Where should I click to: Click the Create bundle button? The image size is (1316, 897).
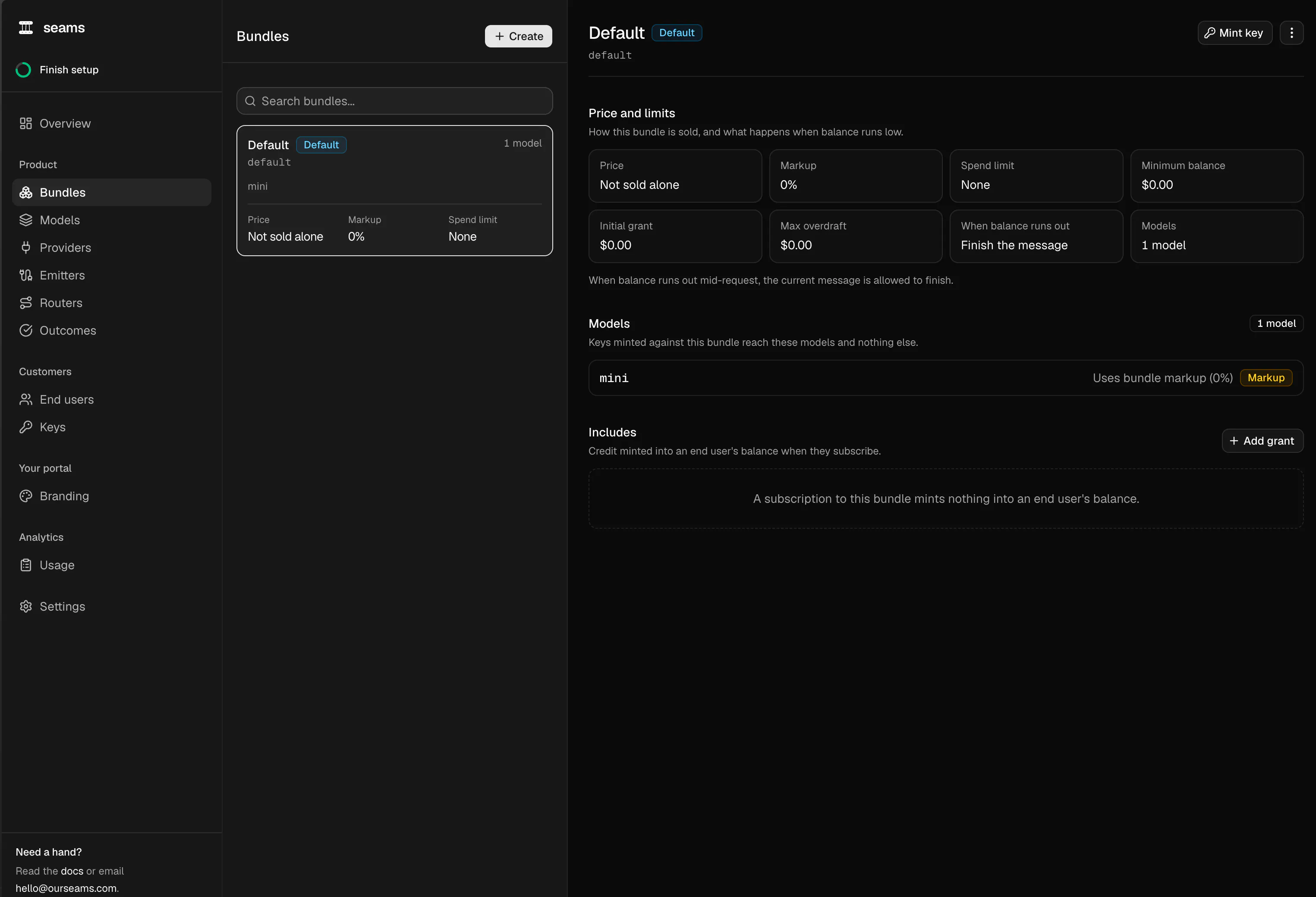pos(518,36)
